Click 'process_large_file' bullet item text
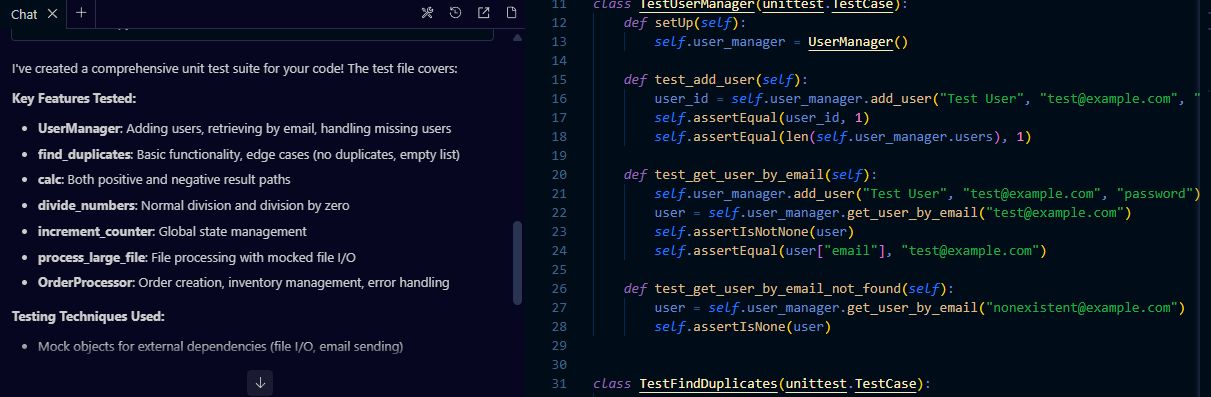 197,258
